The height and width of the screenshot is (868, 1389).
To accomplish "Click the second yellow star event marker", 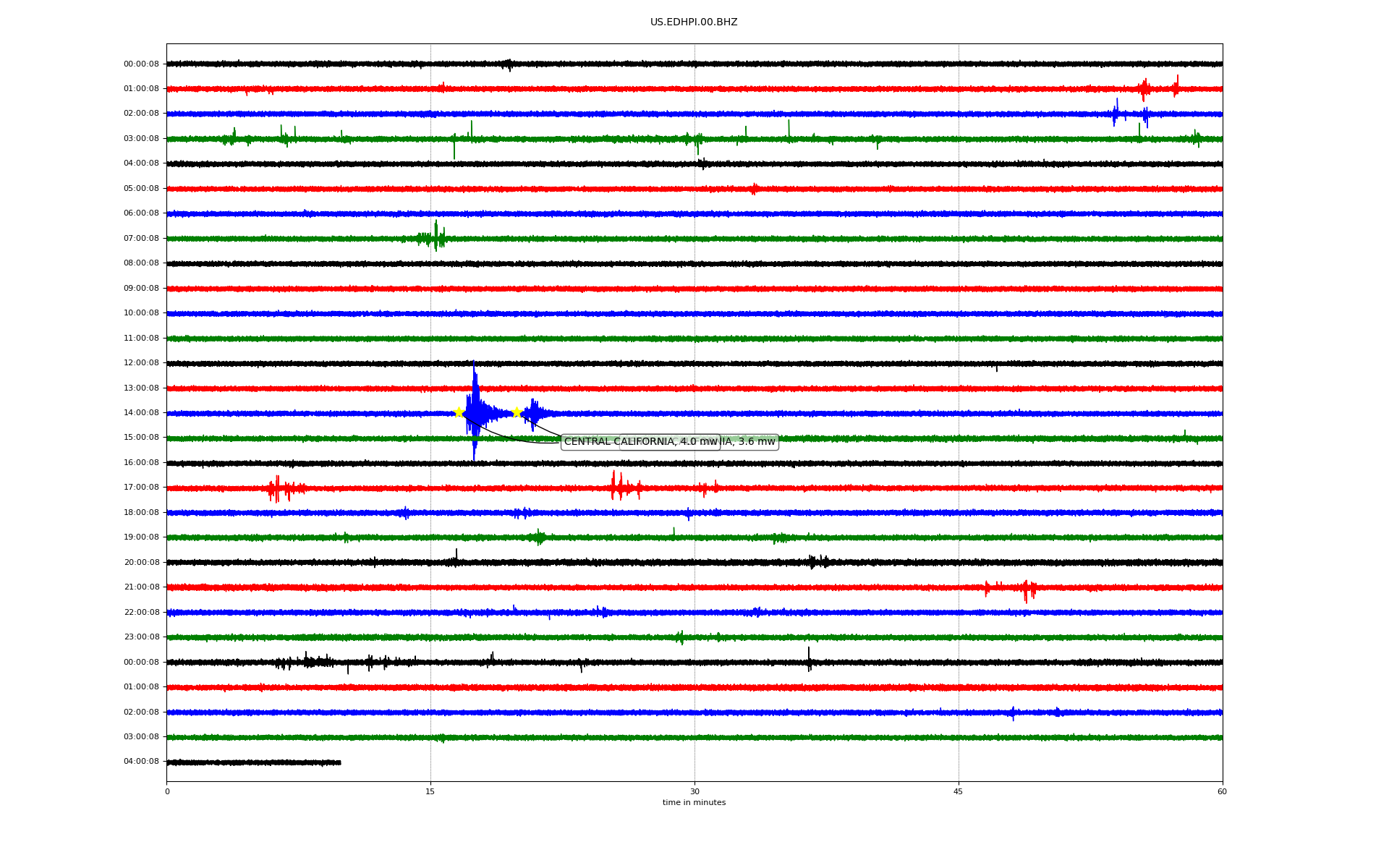I will [517, 412].
